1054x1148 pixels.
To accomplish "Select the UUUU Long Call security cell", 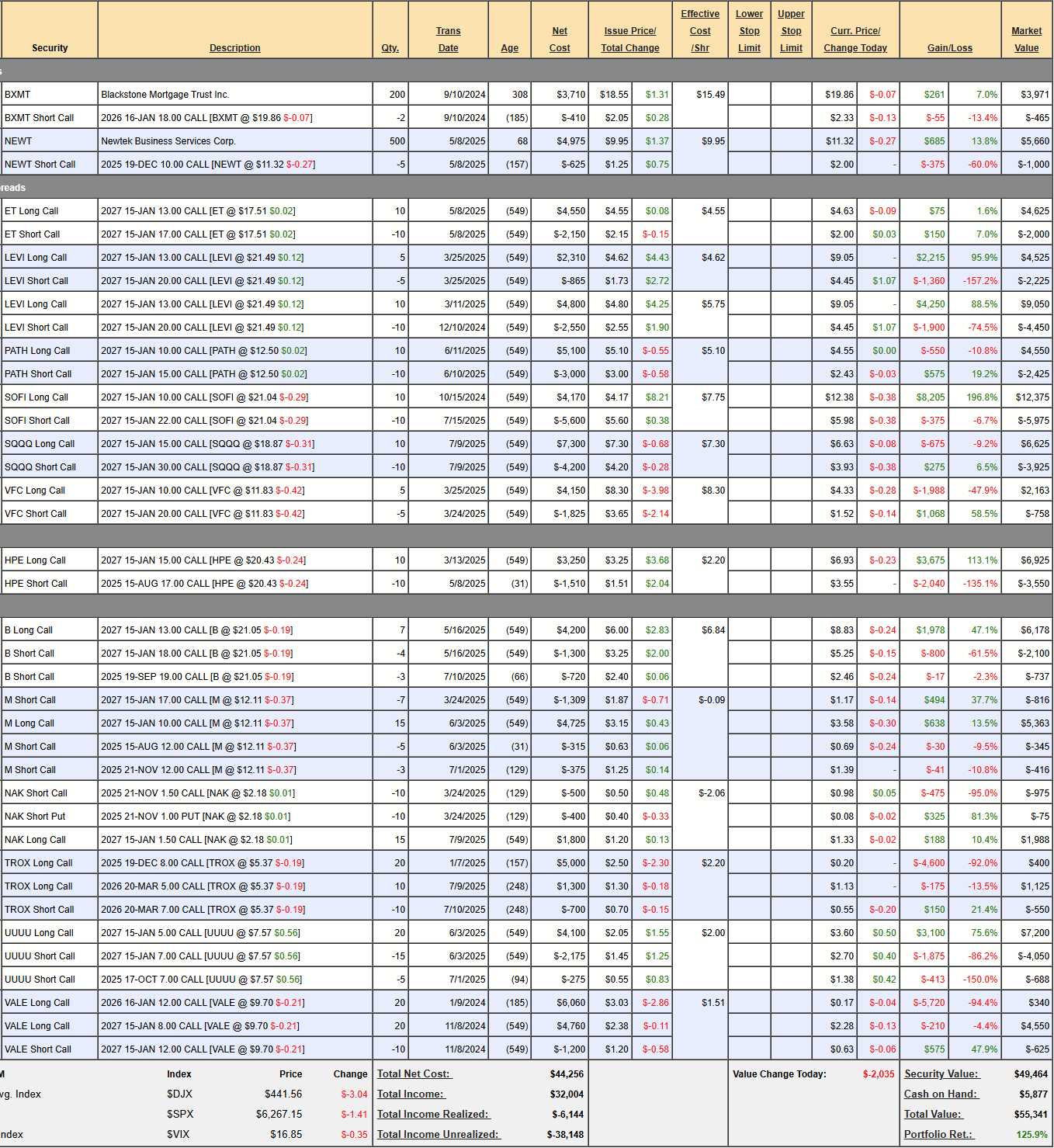I will point(39,933).
